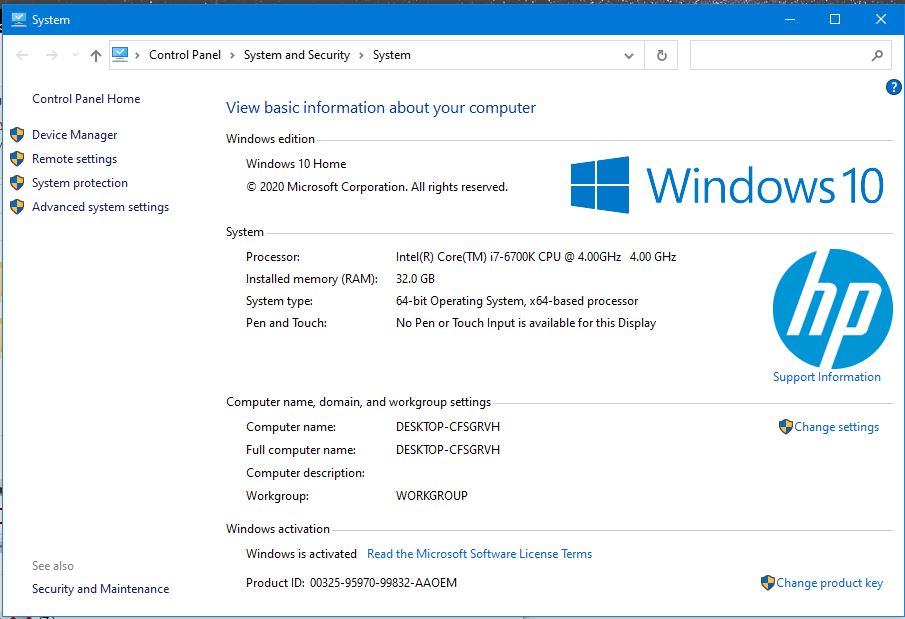Viewport: 905px width, 619px height.
Task: Select Control Panel in the breadcrumb
Action: point(185,55)
